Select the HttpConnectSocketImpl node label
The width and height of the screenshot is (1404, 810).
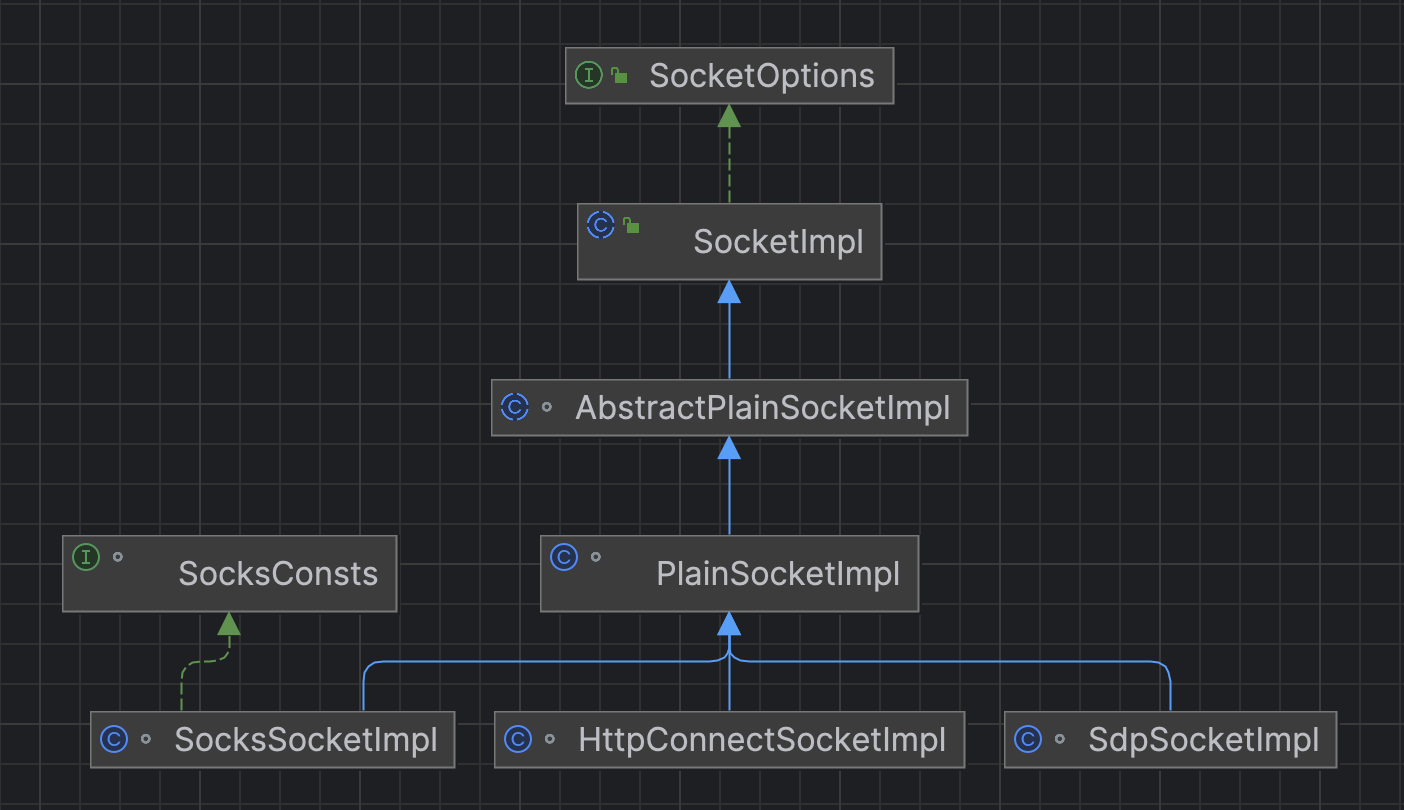762,740
